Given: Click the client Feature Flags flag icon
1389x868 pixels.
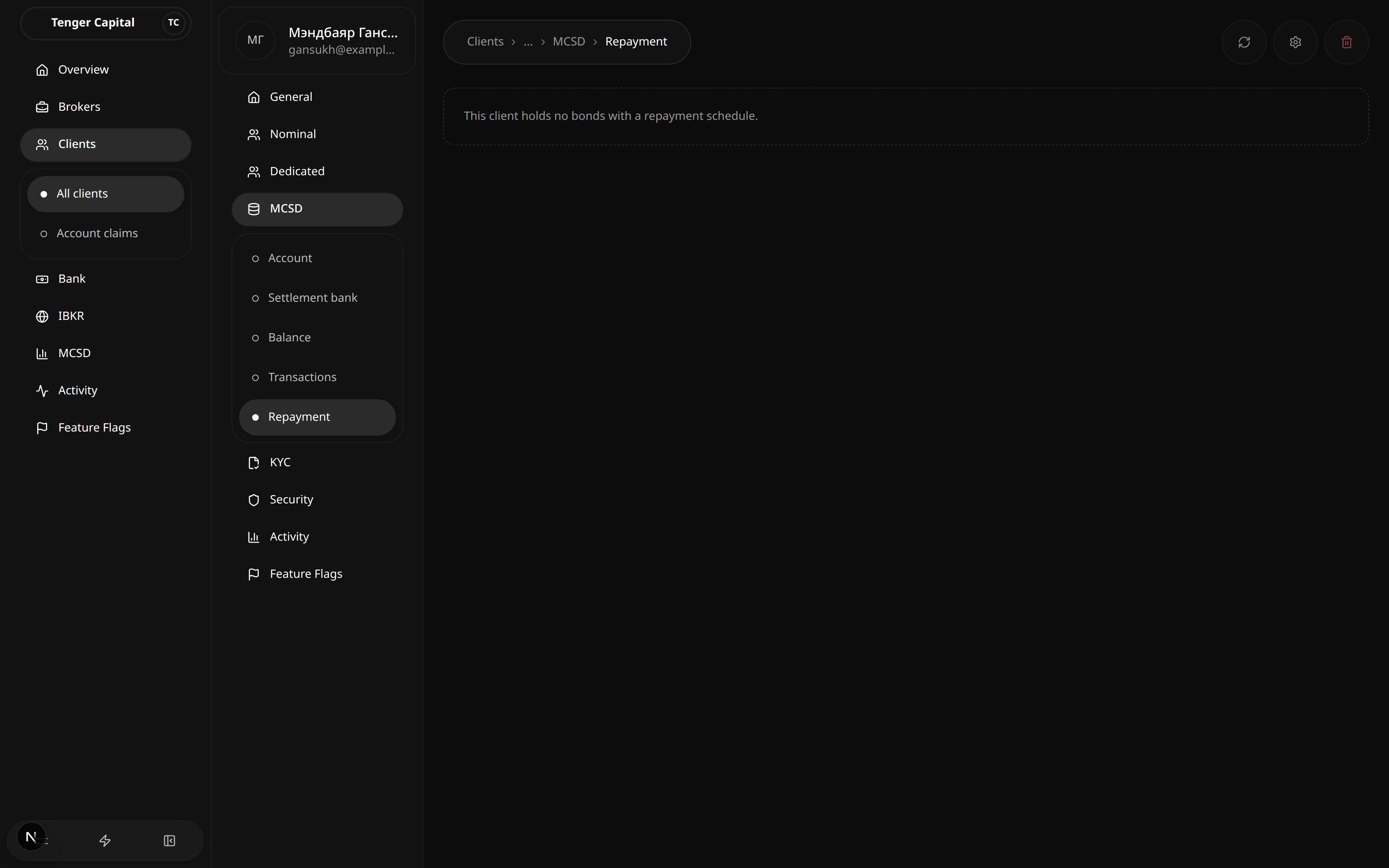Looking at the screenshot, I should 254,575.
